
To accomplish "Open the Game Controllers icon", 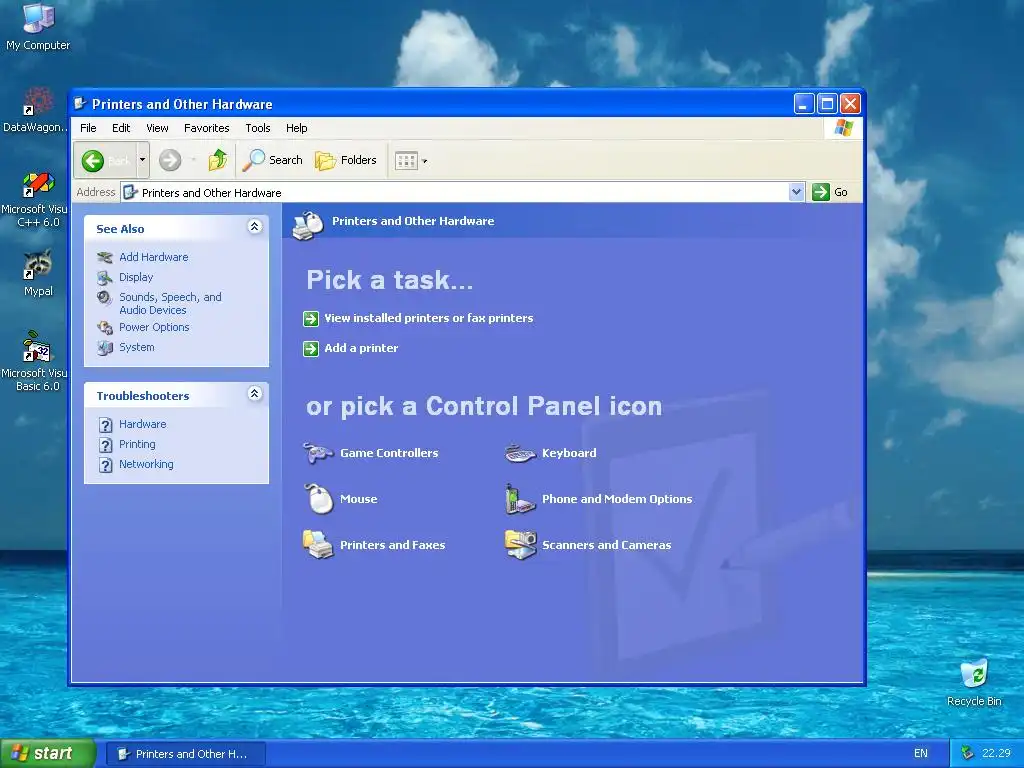I will [x=318, y=453].
